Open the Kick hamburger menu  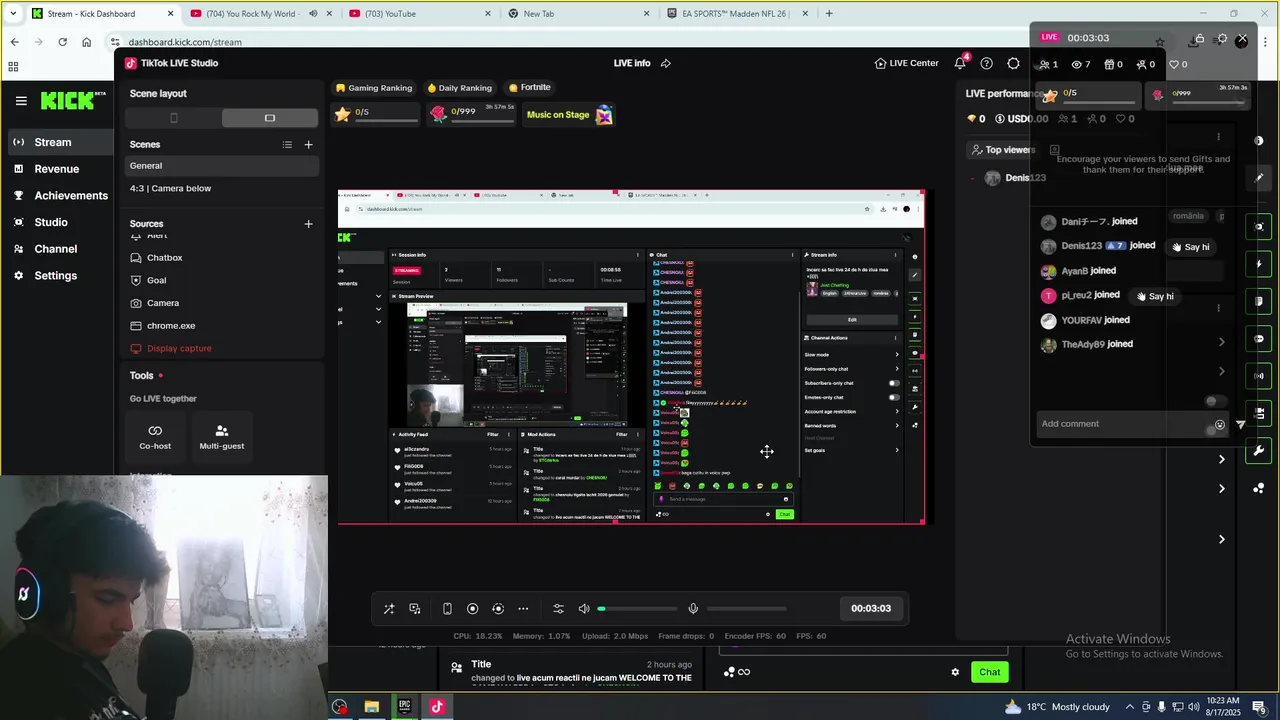[x=21, y=101]
